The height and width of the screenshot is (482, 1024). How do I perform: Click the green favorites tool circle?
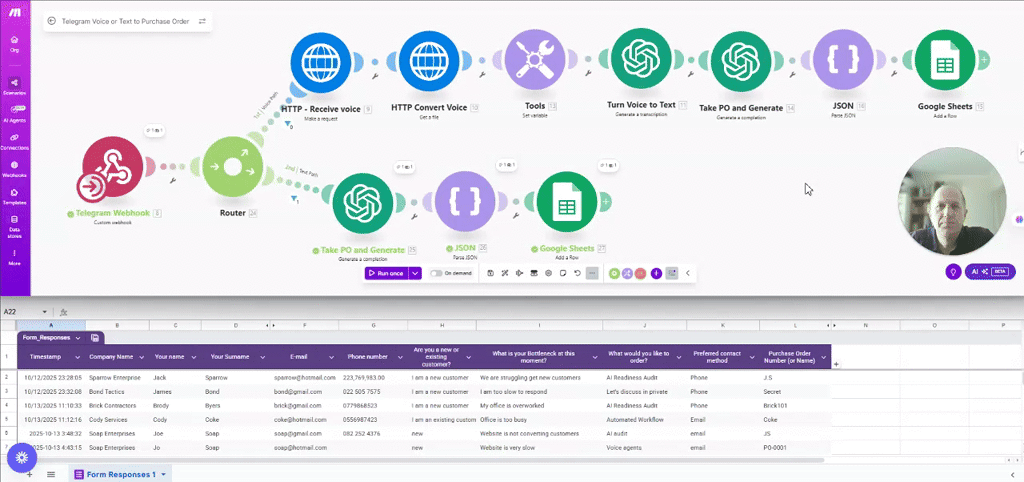pyautogui.click(x=615, y=273)
